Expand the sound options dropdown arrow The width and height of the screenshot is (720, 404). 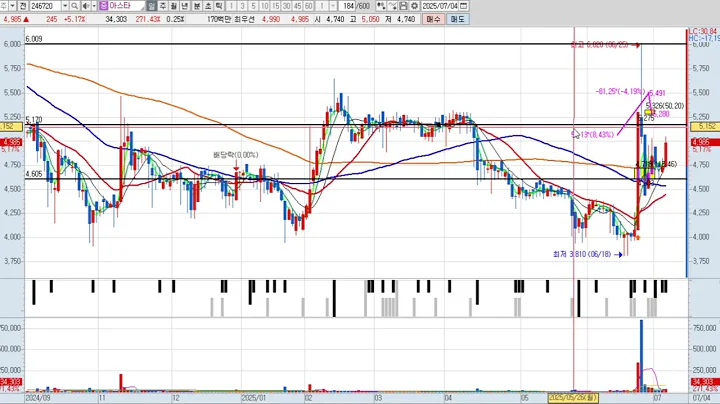[94, 6]
